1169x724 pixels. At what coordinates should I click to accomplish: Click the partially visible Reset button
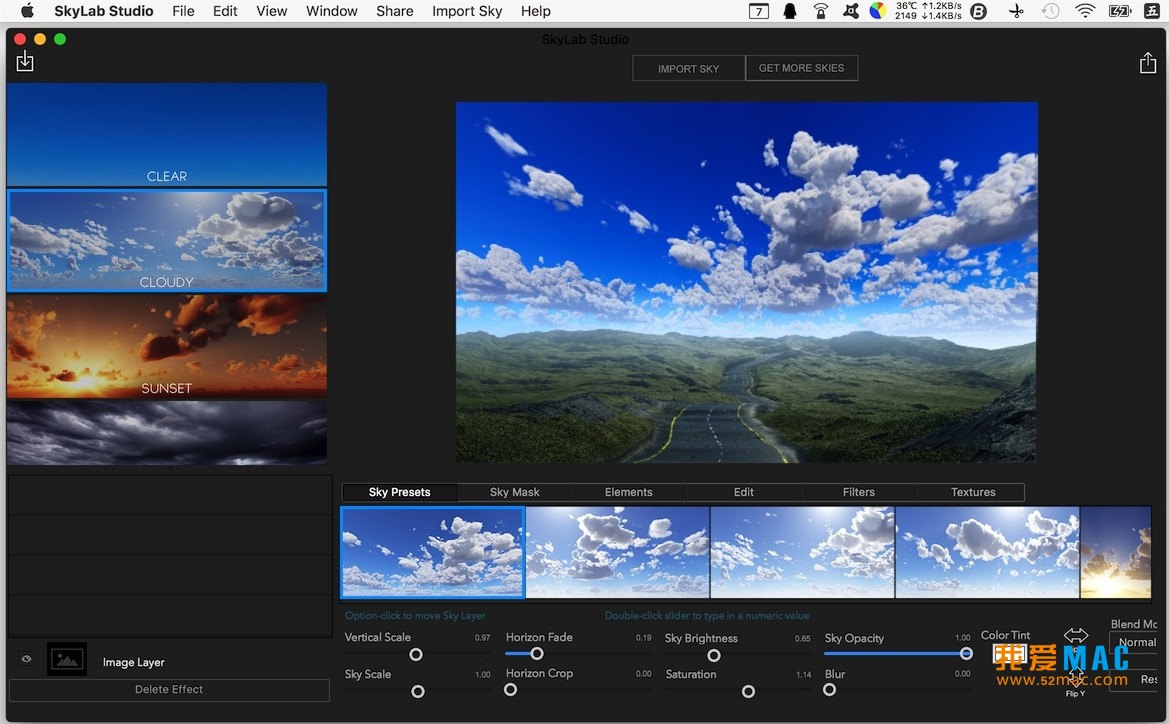[x=1135, y=679]
